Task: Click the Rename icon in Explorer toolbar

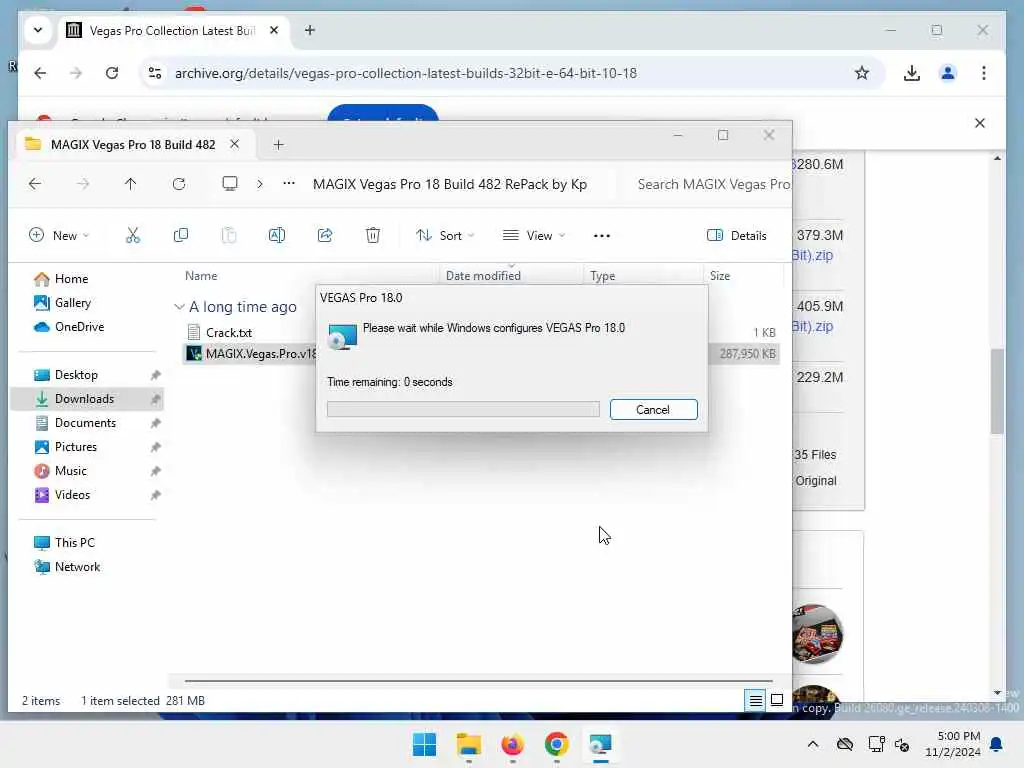Action: 277,235
